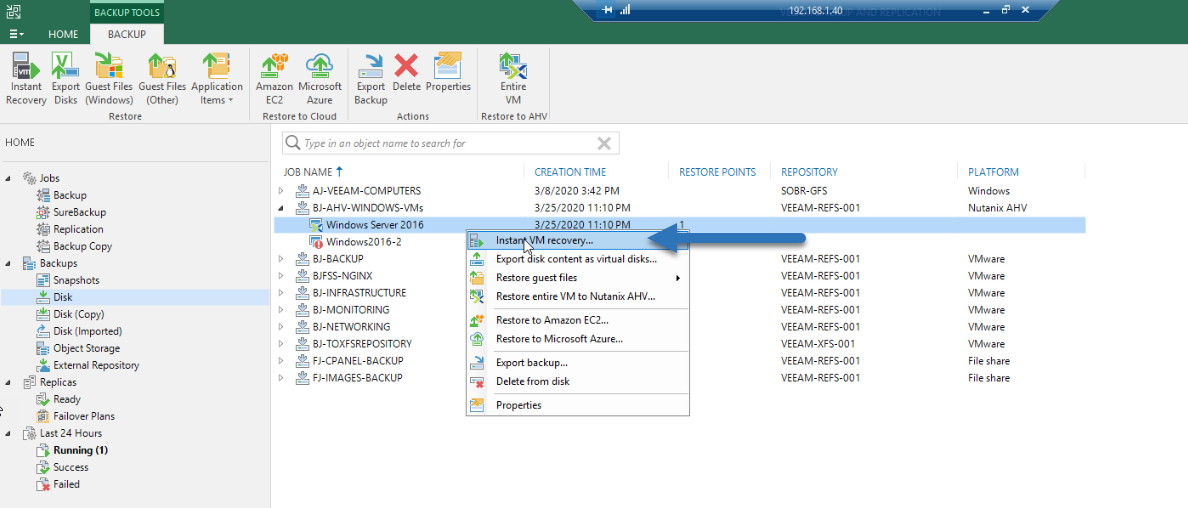Image resolution: width=1188 pixels, height=508 pixels.
Task: Sort by the CREATION TIME column header
Action: tap(570, 172)
